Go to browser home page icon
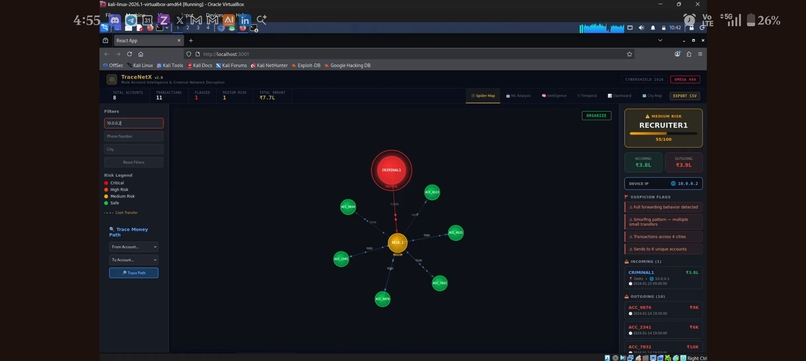 [x=141, y=54]
